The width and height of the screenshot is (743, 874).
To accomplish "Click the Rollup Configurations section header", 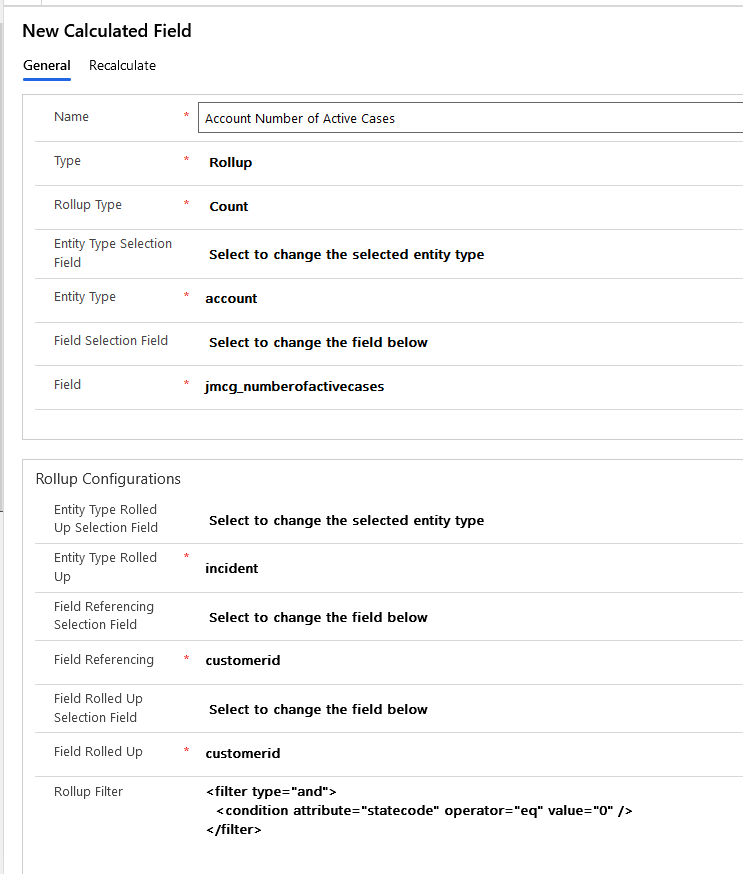I will 108,479.
